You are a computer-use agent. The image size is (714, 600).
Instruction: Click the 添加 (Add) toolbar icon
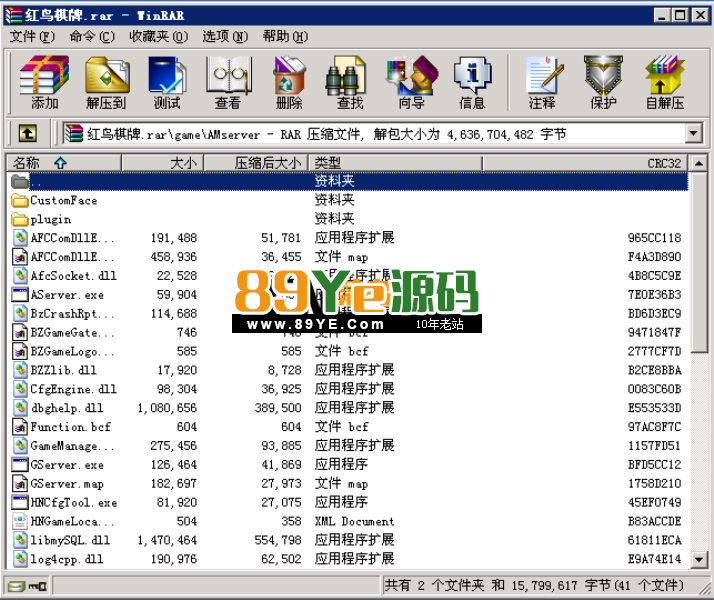click(x=44, y=82)
